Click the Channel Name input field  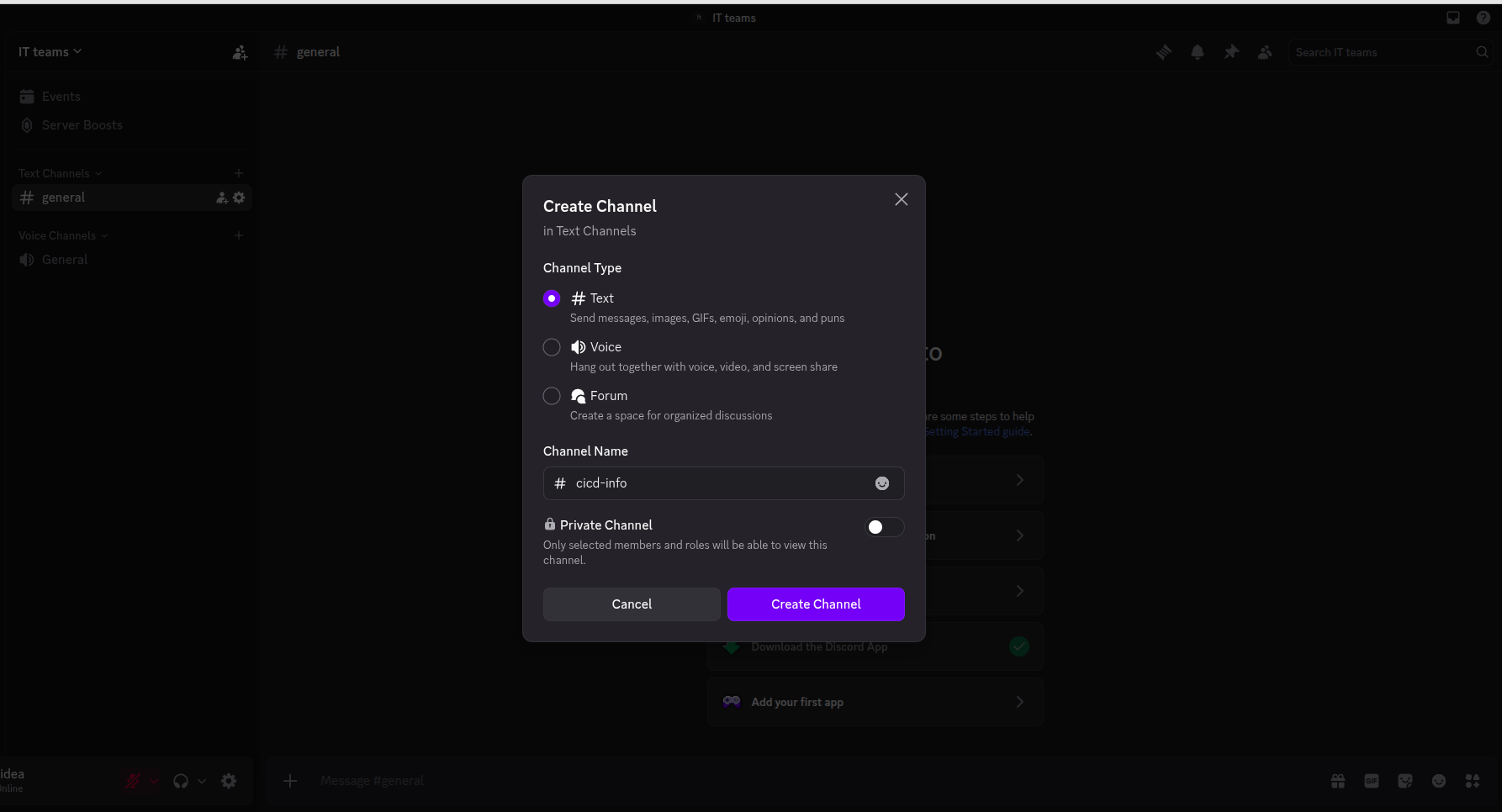pos(724,483)
